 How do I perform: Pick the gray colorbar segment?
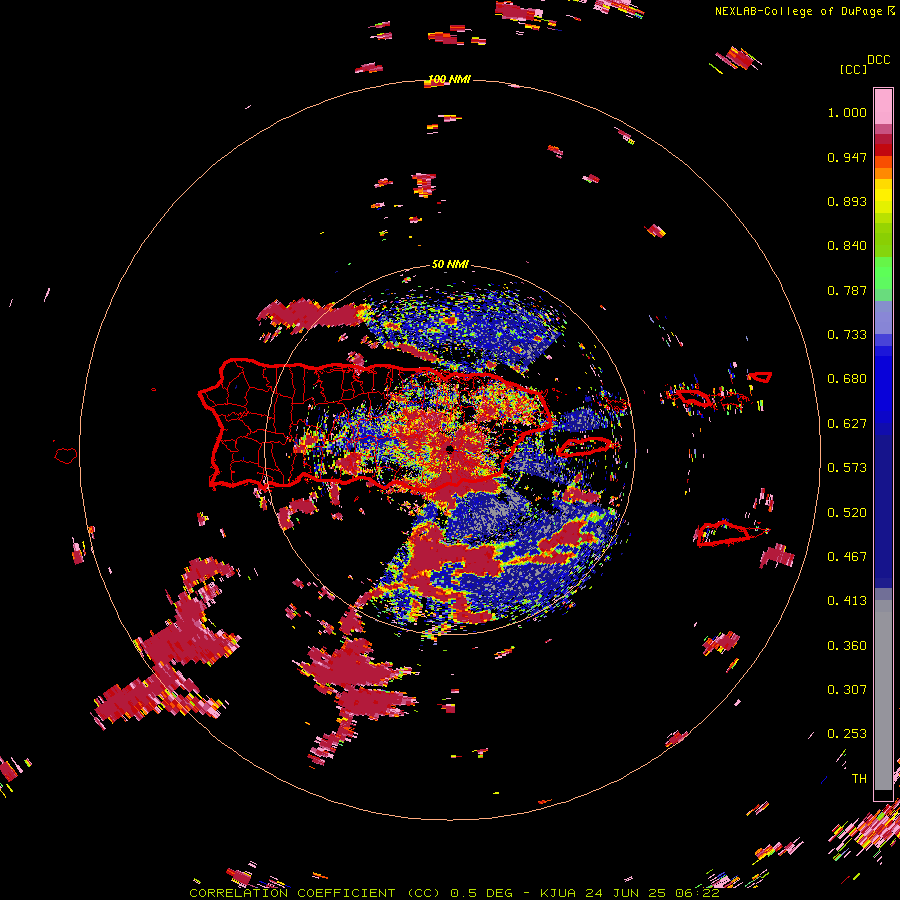point(883,695)
